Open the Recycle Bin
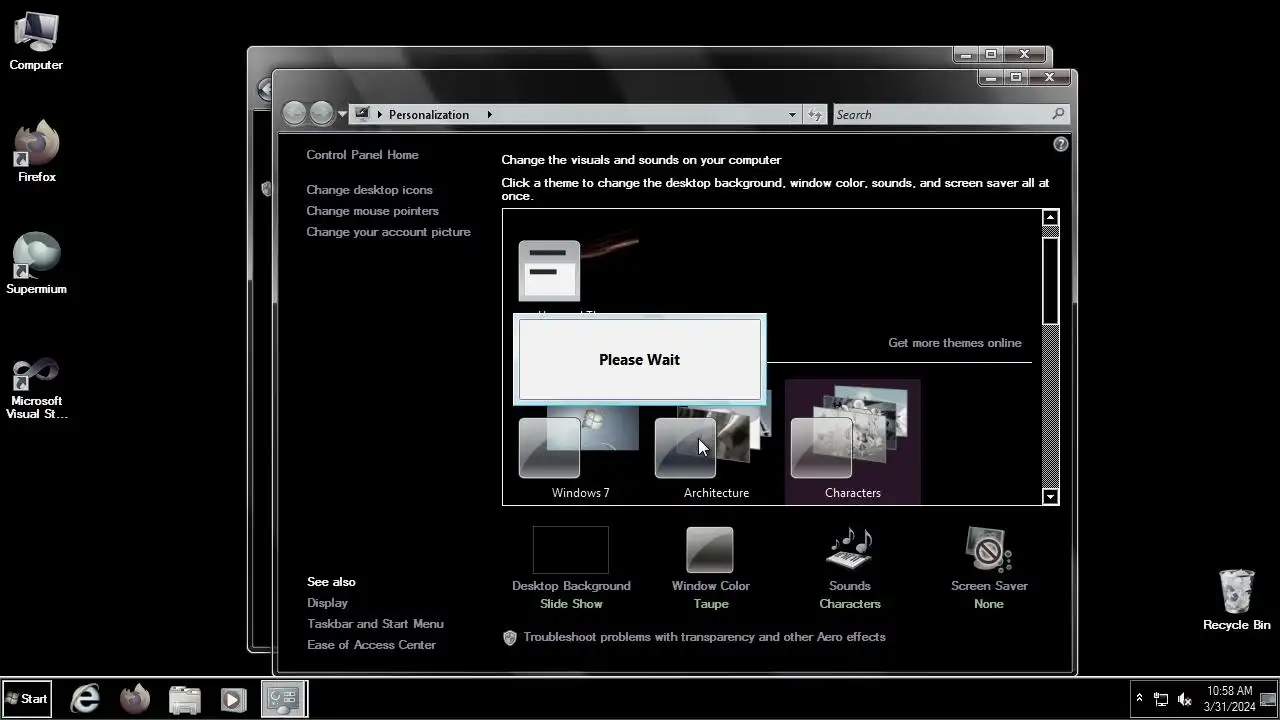 tap(1237, 600)
